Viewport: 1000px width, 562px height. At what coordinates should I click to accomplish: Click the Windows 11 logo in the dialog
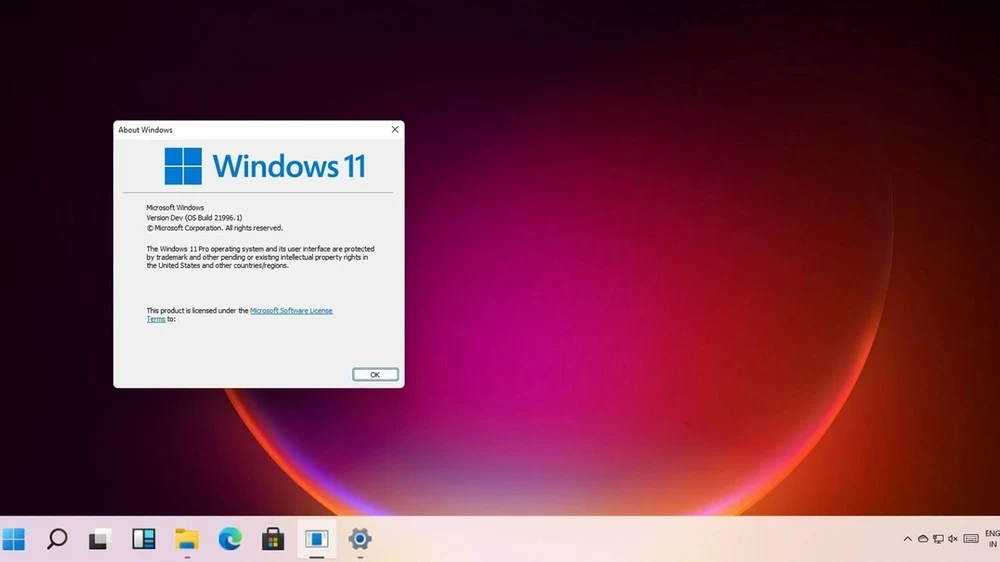(x=265, y=166)
